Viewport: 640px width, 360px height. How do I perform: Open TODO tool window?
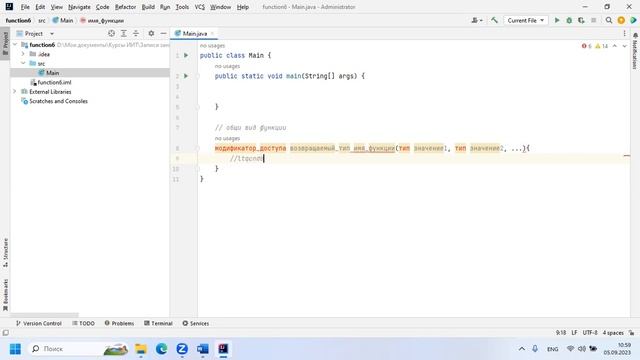click(x=83, y=323)
